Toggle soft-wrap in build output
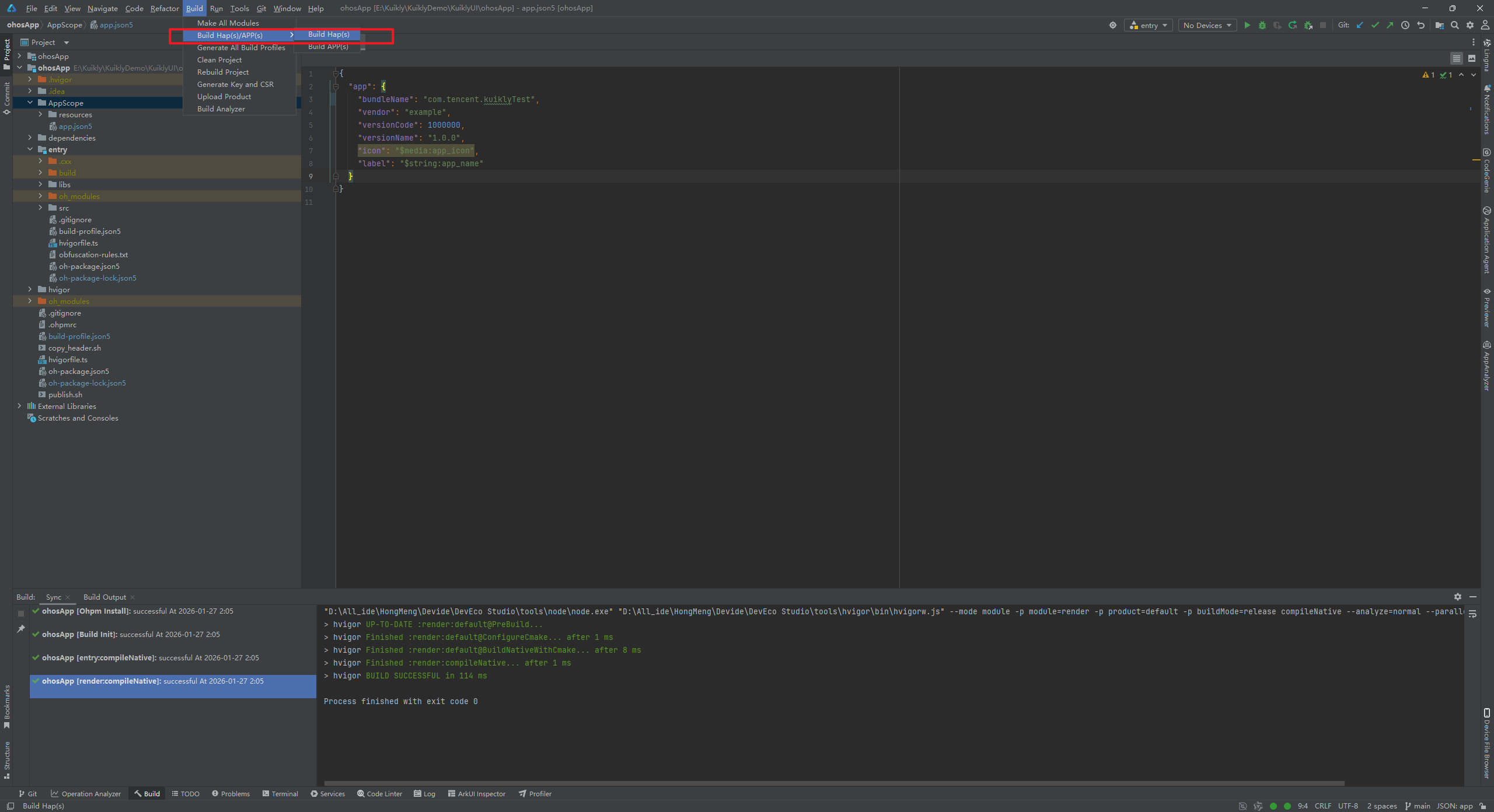This screenshot has height=812, width=1494. [1472, 614]
